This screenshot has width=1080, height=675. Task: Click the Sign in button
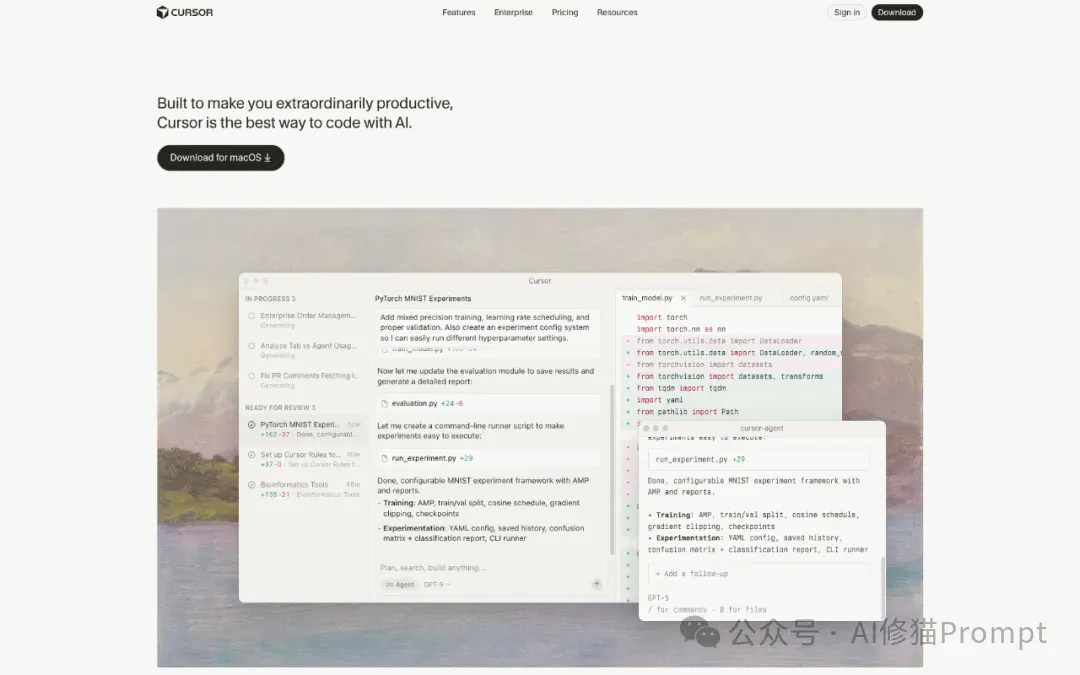[847, 12]
